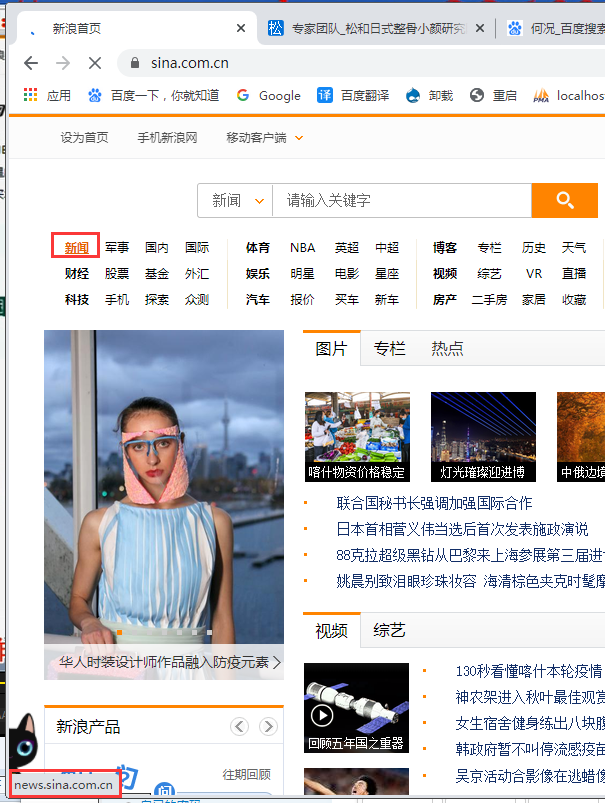Open 130秒看懂喀什本轮疫情 video link
The width and height of the screenshot is (605, 803).
[529, 671]
